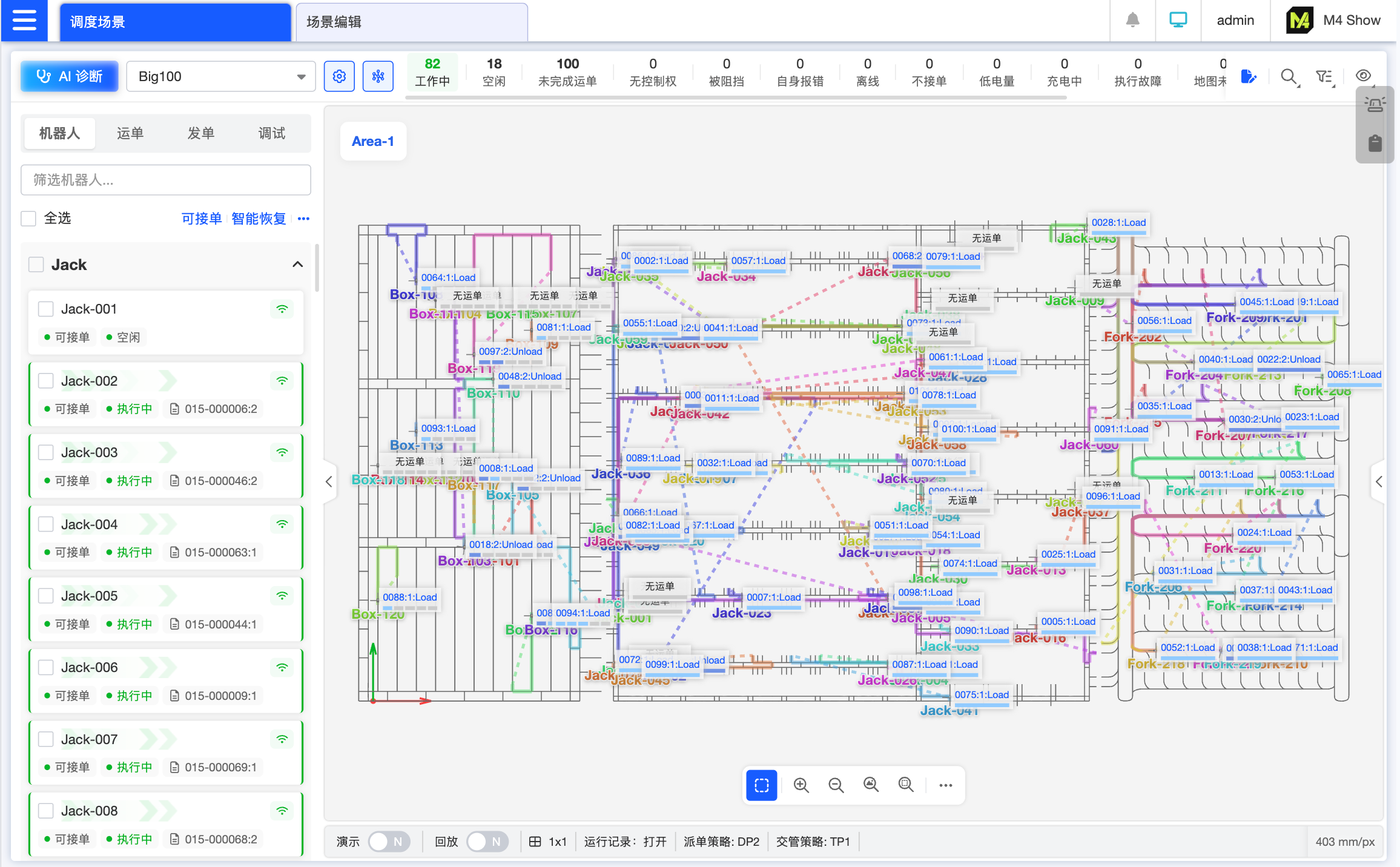Tick the Jack-002 robot checkbox

[46, 381]
